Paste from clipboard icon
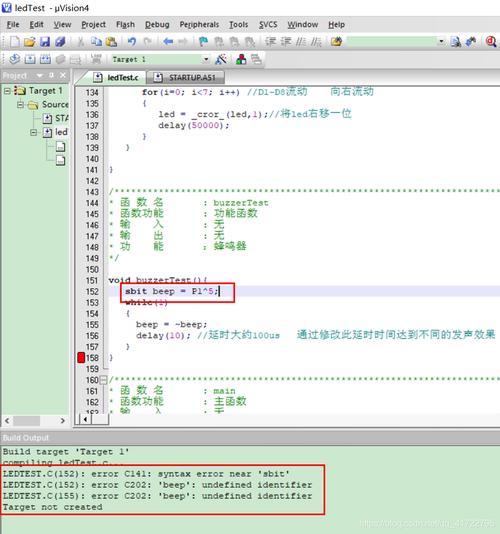 (111, 42)
